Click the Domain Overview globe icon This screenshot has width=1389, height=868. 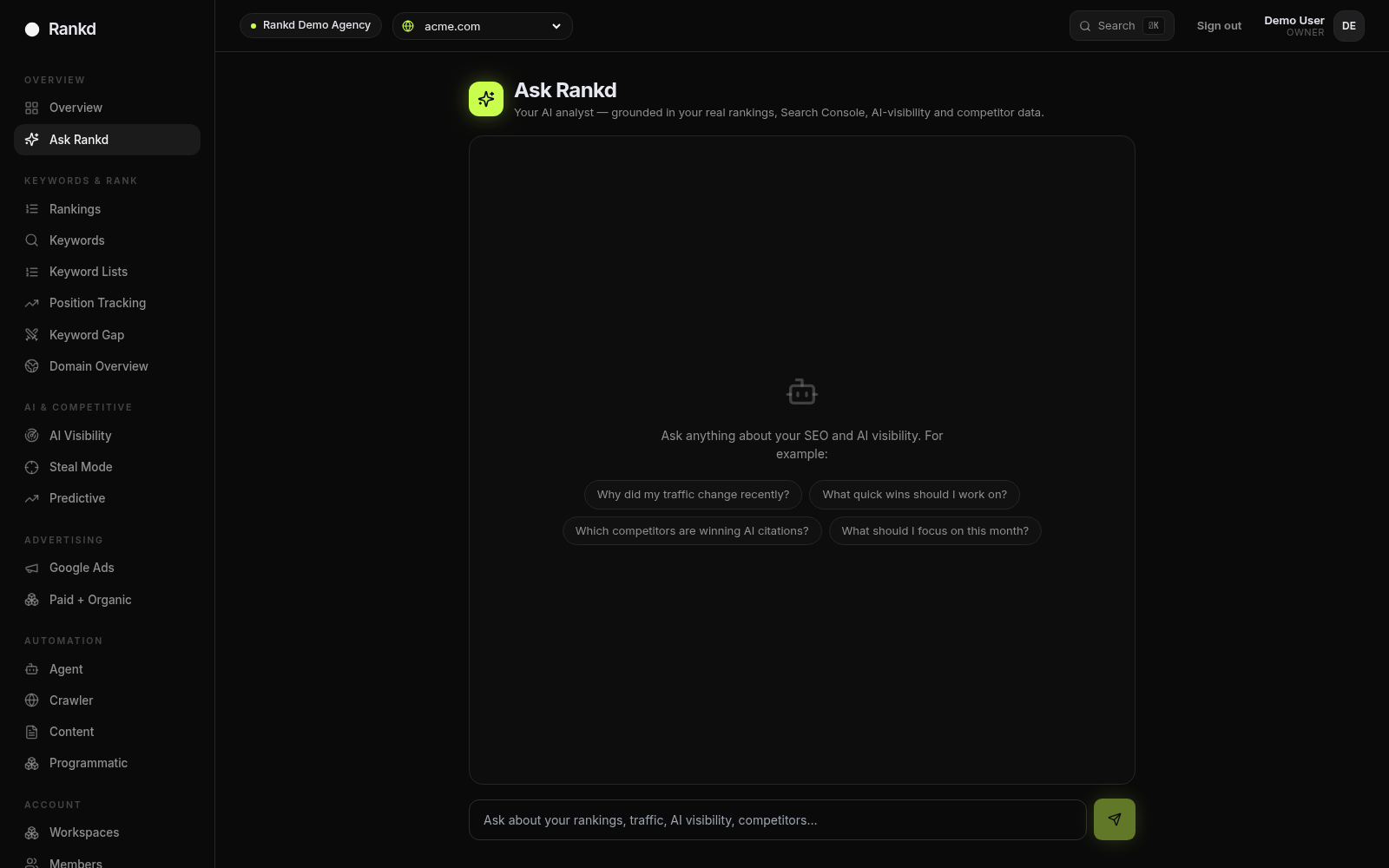point(32,366)
